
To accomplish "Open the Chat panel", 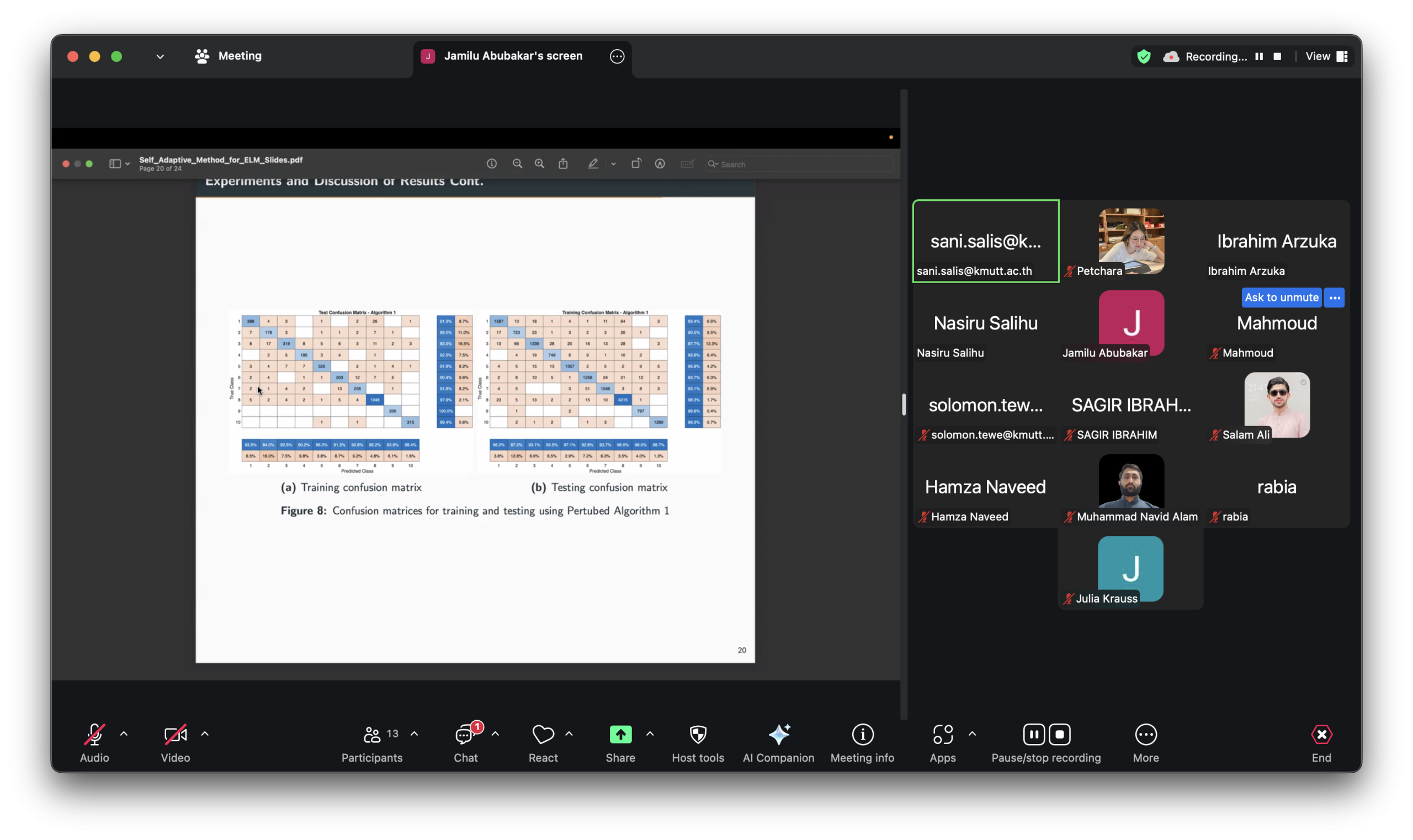I will tap(465, 735).
